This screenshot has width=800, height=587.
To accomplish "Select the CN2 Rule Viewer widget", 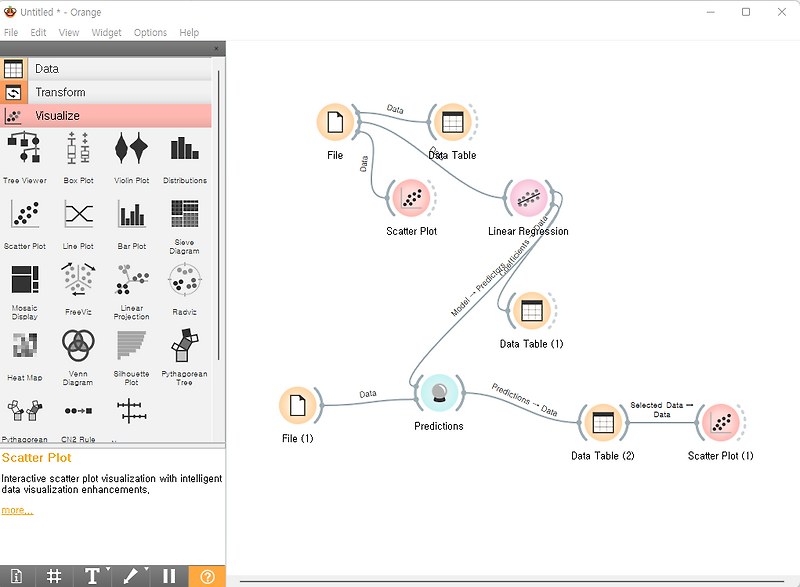I will coord(78,419).
